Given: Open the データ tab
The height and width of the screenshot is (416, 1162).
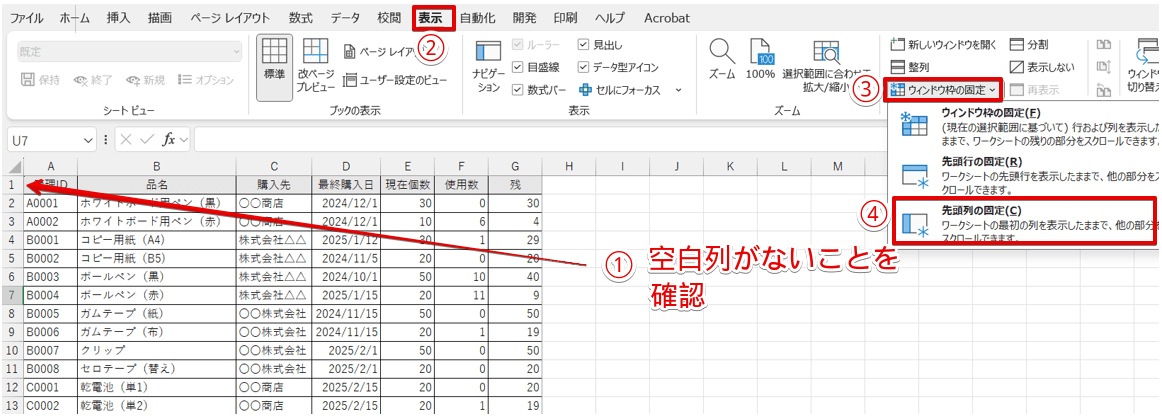Looking at the screenshot, I should pyautogui.click(x=346, y=17).
